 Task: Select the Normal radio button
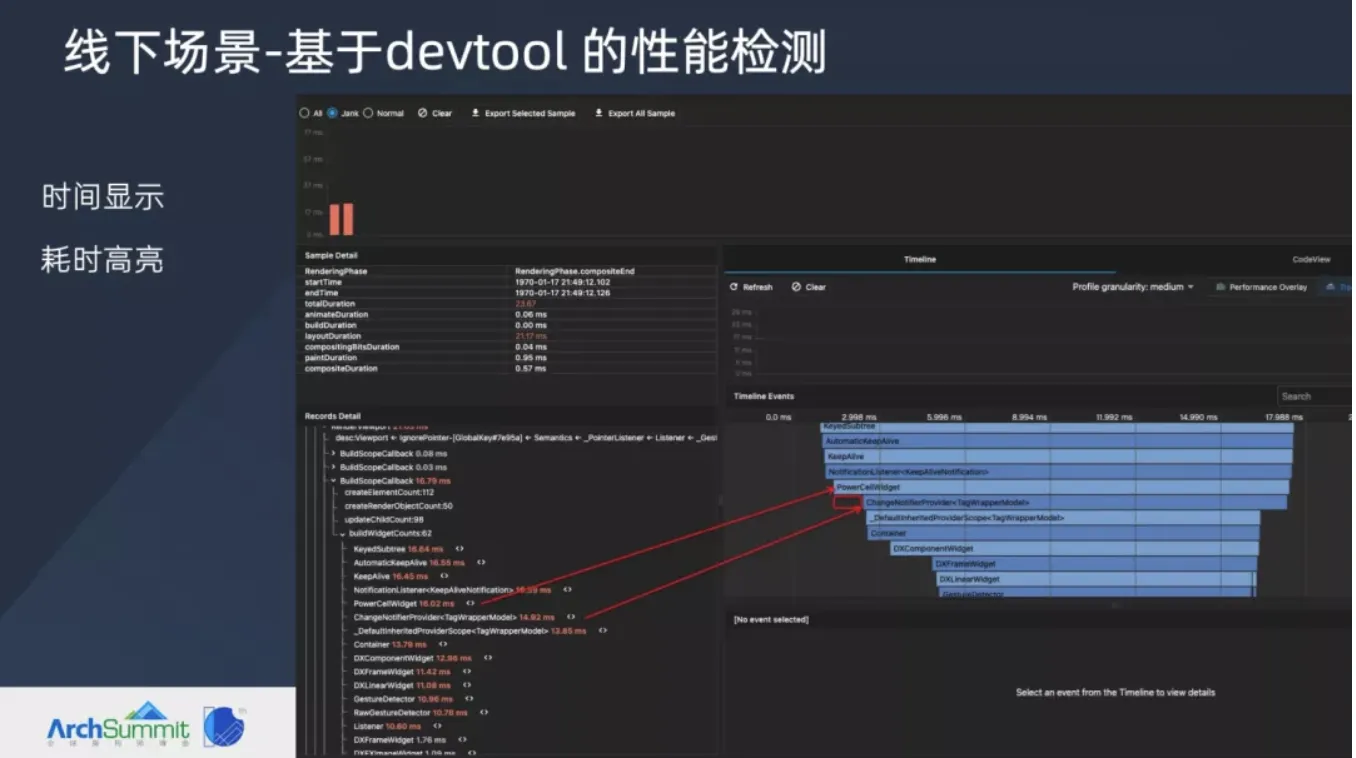tap(368, 113)
